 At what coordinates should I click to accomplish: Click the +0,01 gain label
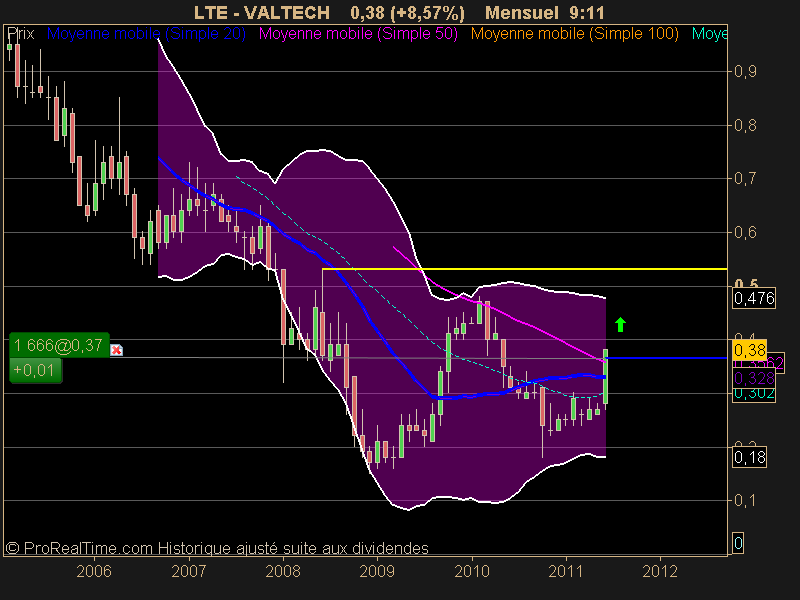tap(35, 370)
